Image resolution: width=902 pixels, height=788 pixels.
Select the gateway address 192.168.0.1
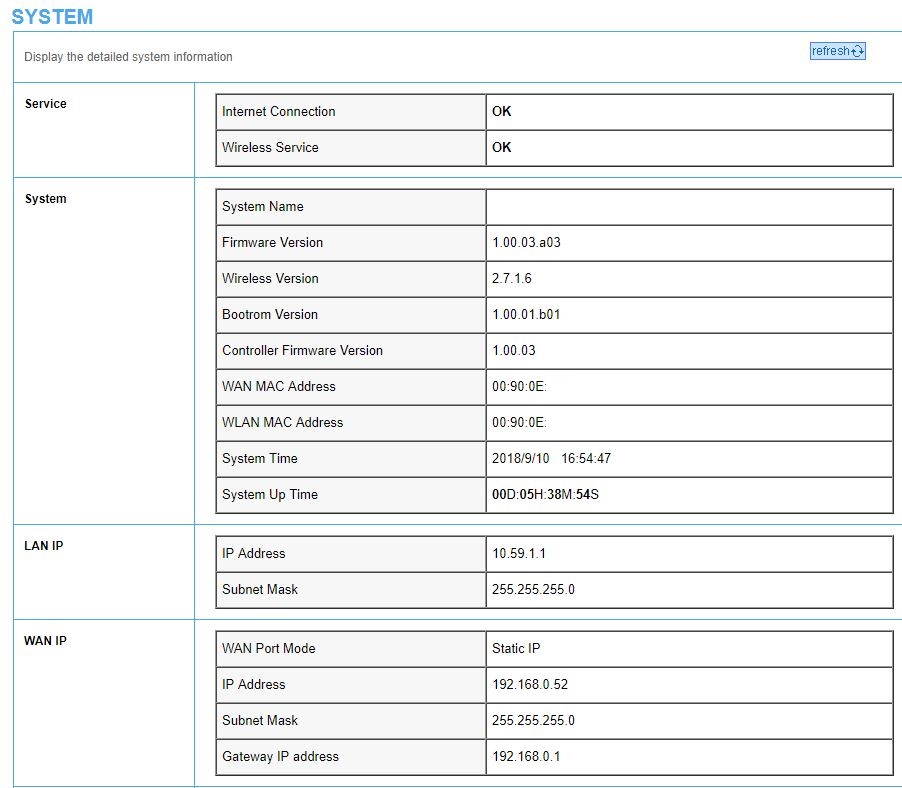pos(526,757)
